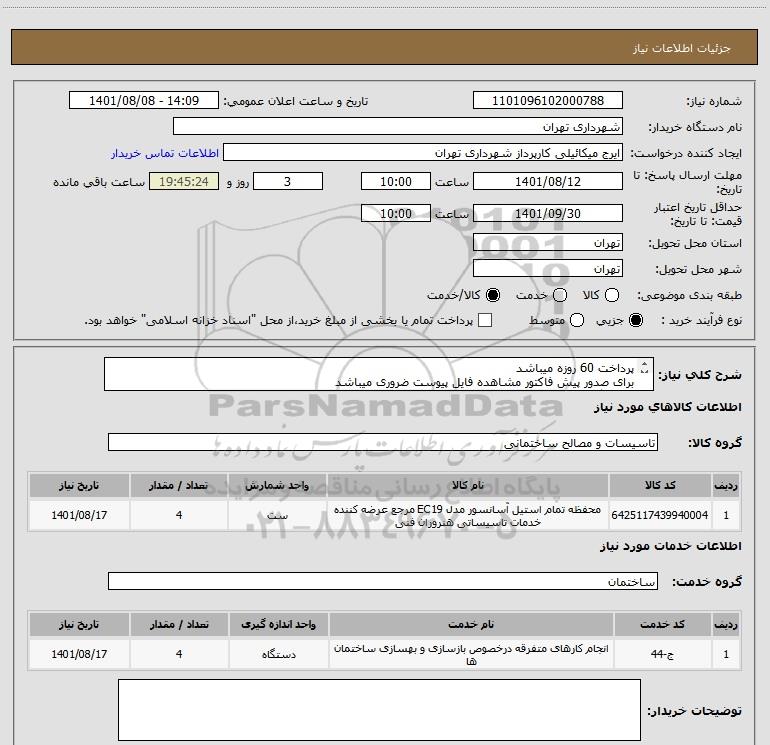Click the جزئیات اطلاعات نیاز page header
770x745 pixels.
click(384, 48)
